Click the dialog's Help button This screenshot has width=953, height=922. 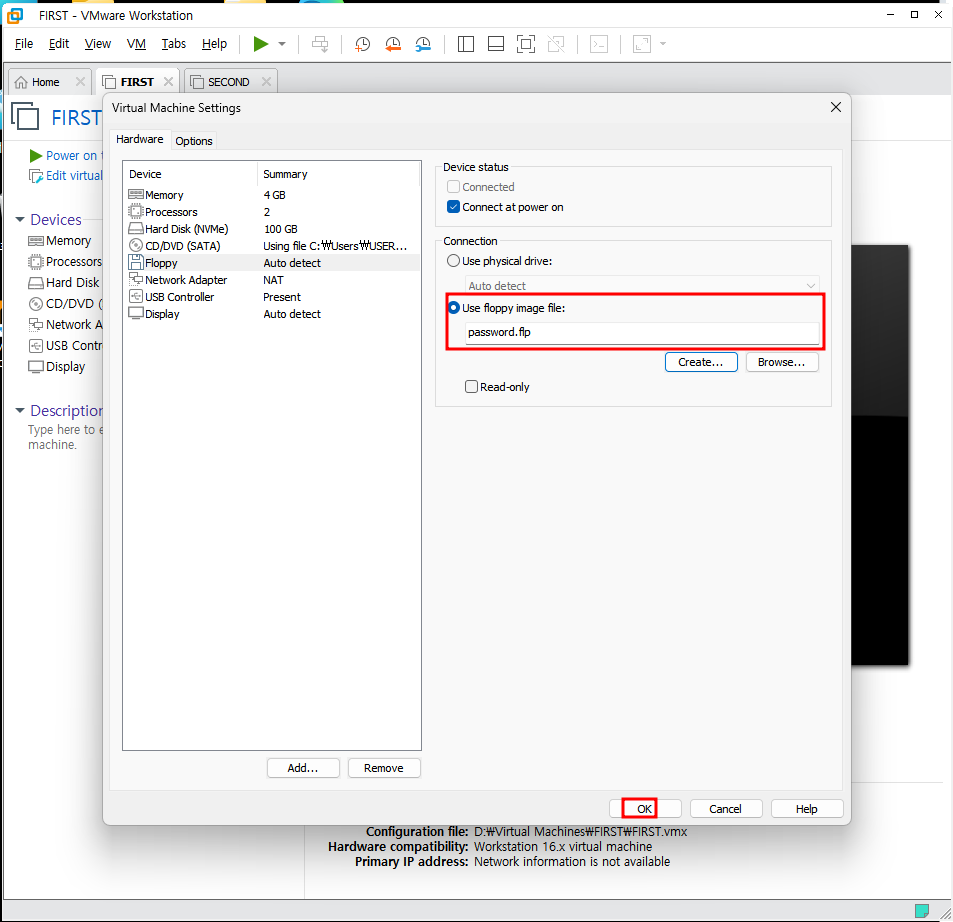(x=807, y=809)
